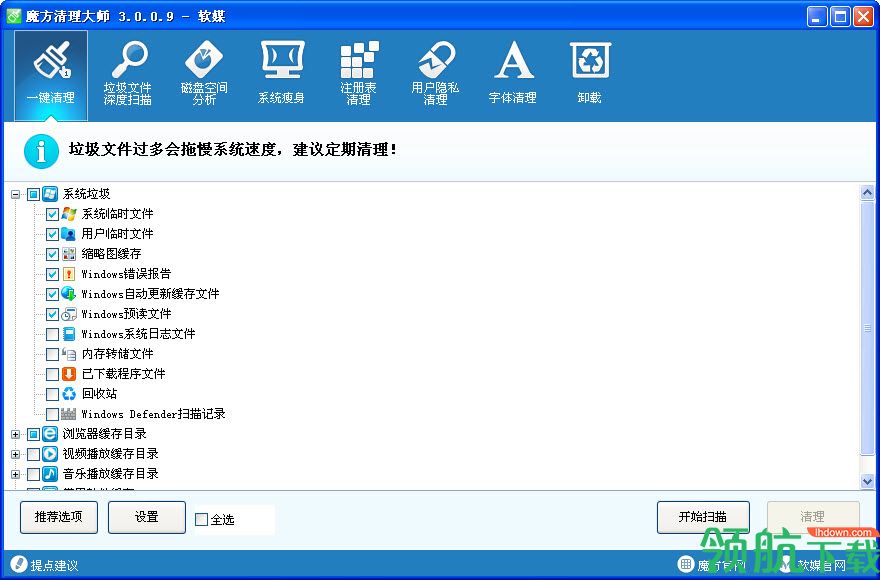880x580 pixels.
Task: Select the 系统垃圾 tree label
Action: (x=86, y=194)
